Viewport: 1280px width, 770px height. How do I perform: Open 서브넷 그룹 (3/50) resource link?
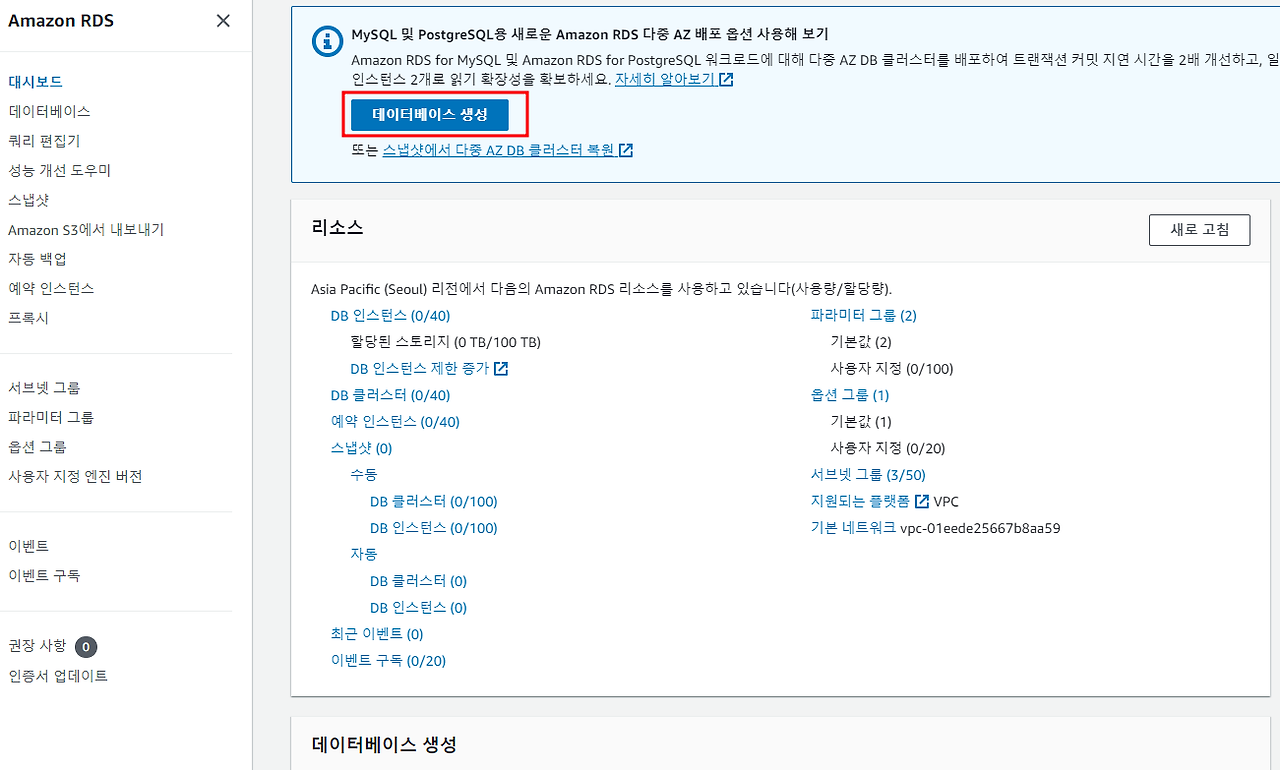[x=868, y=475]
